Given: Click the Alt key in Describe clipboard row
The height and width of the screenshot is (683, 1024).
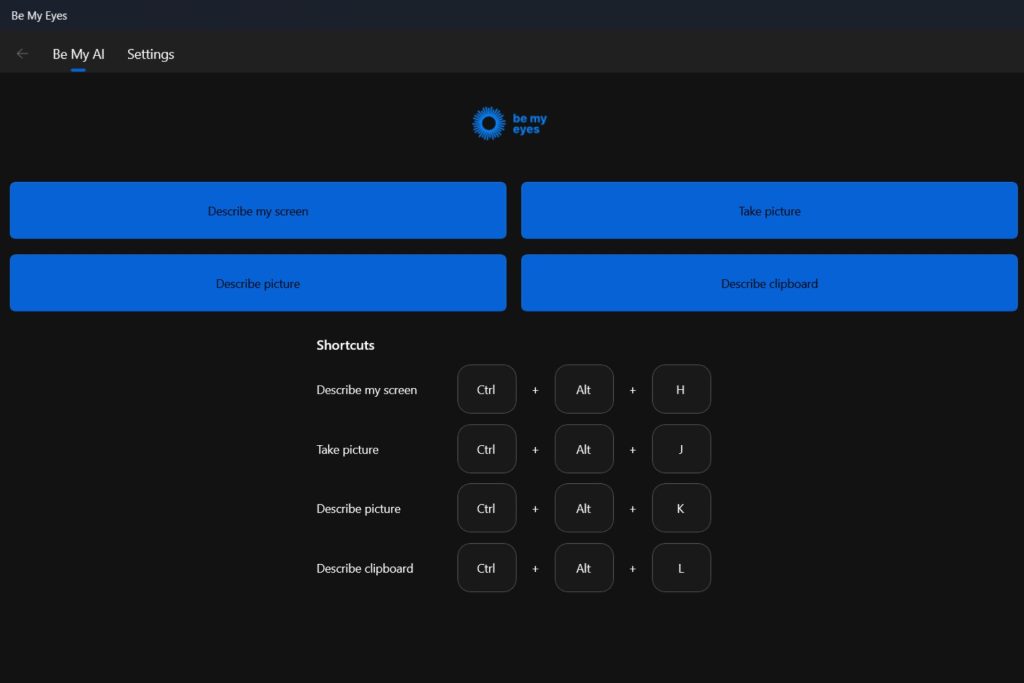Looking at the screenshot, I should point(584,567).
